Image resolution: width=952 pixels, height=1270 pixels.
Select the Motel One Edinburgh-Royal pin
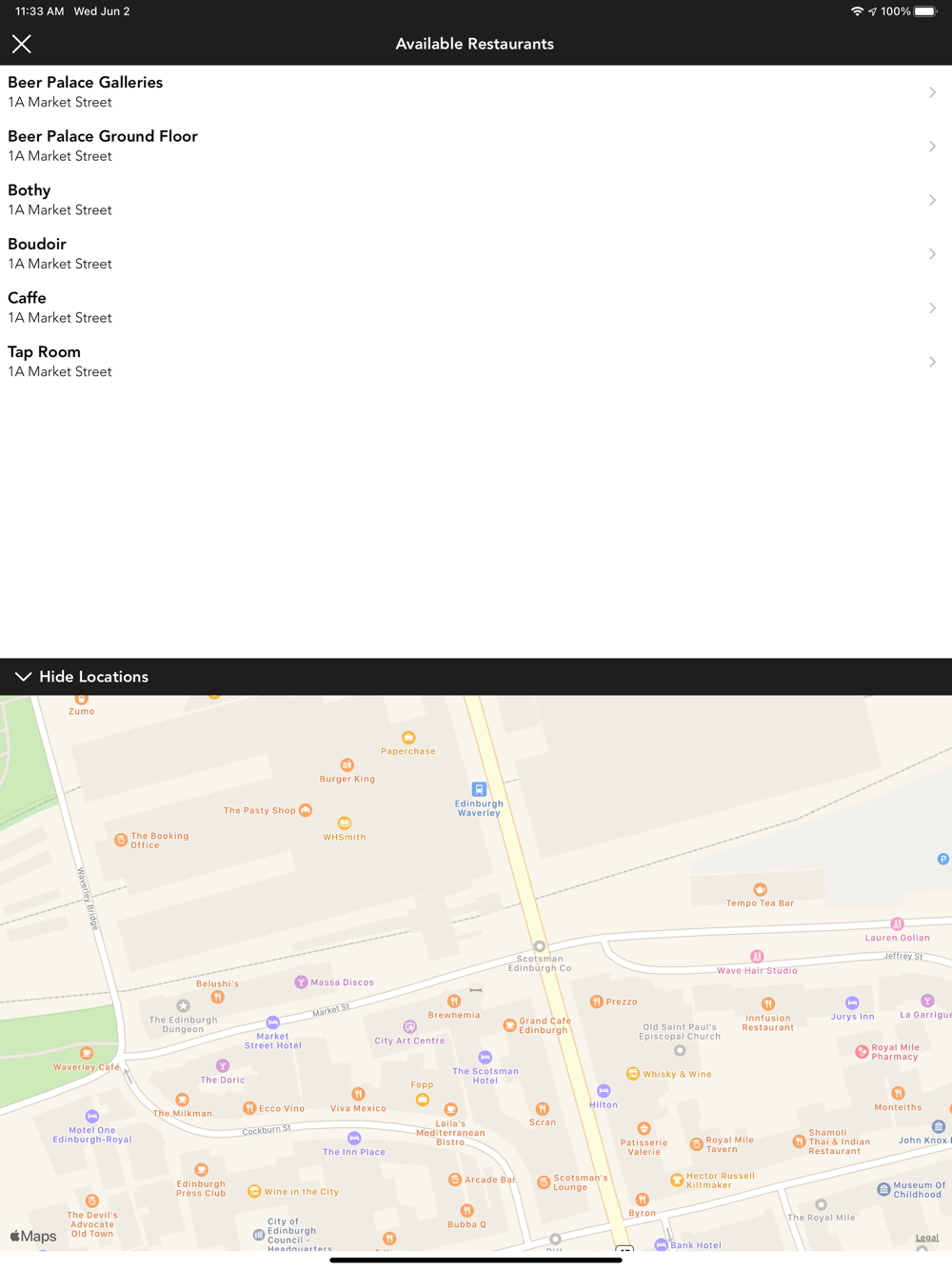click(92, 1116)
